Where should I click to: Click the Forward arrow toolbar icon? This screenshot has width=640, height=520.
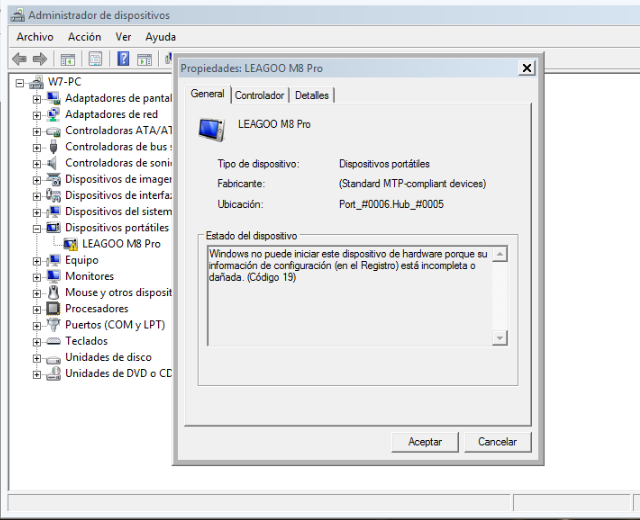[40, 59]
